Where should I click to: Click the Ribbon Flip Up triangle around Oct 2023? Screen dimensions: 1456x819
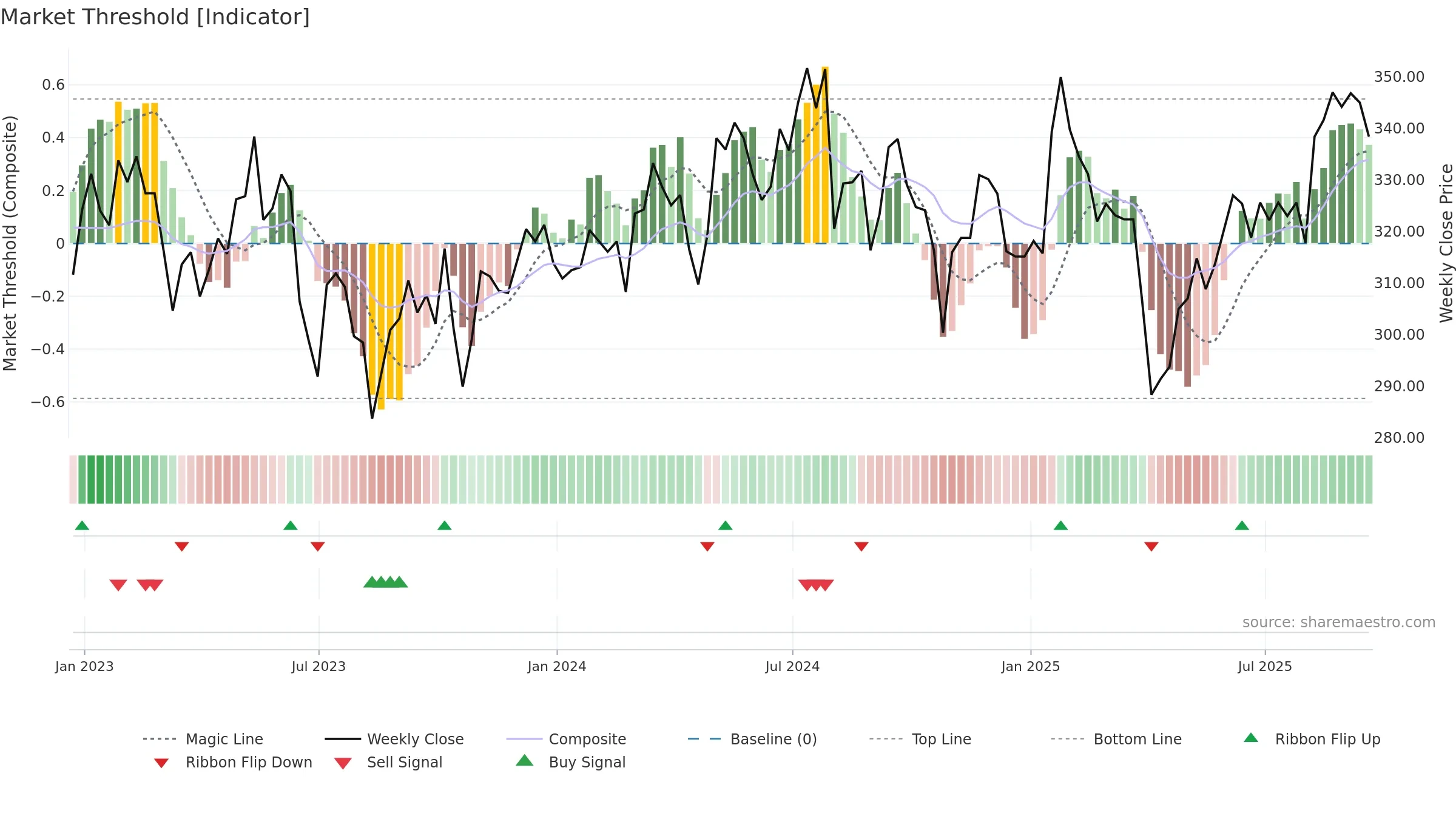[x=445, y=525]
